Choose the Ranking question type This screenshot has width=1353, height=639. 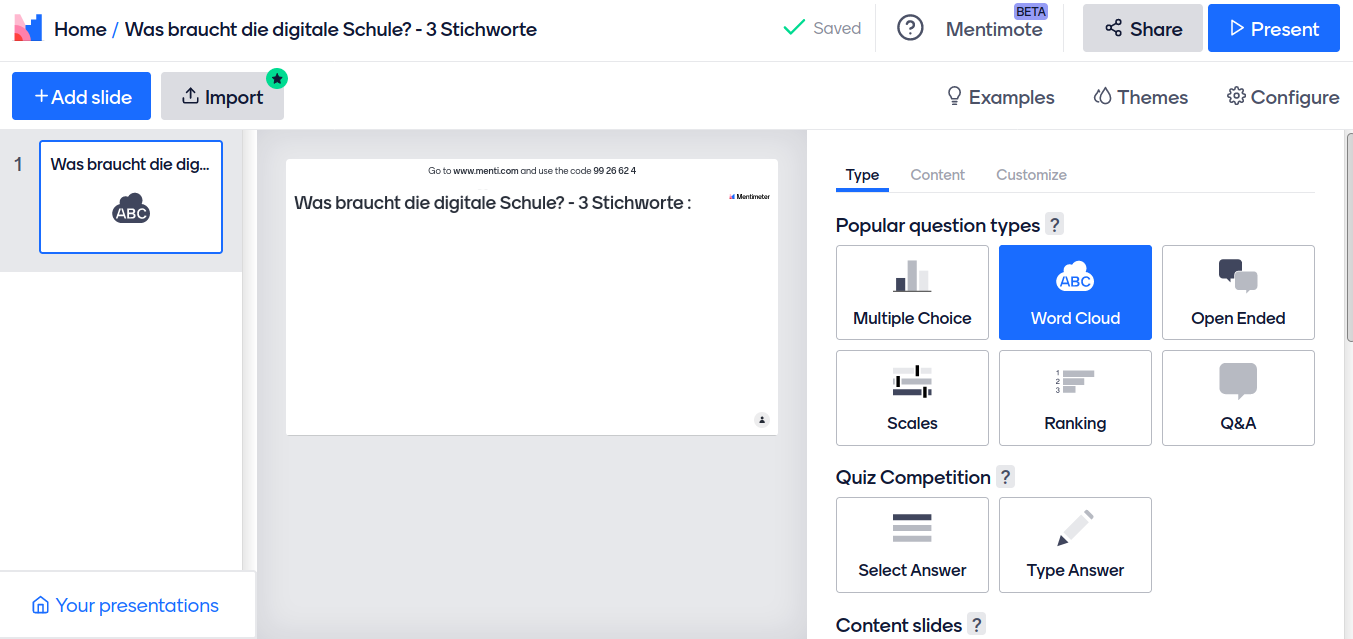tap(1075, 397)
